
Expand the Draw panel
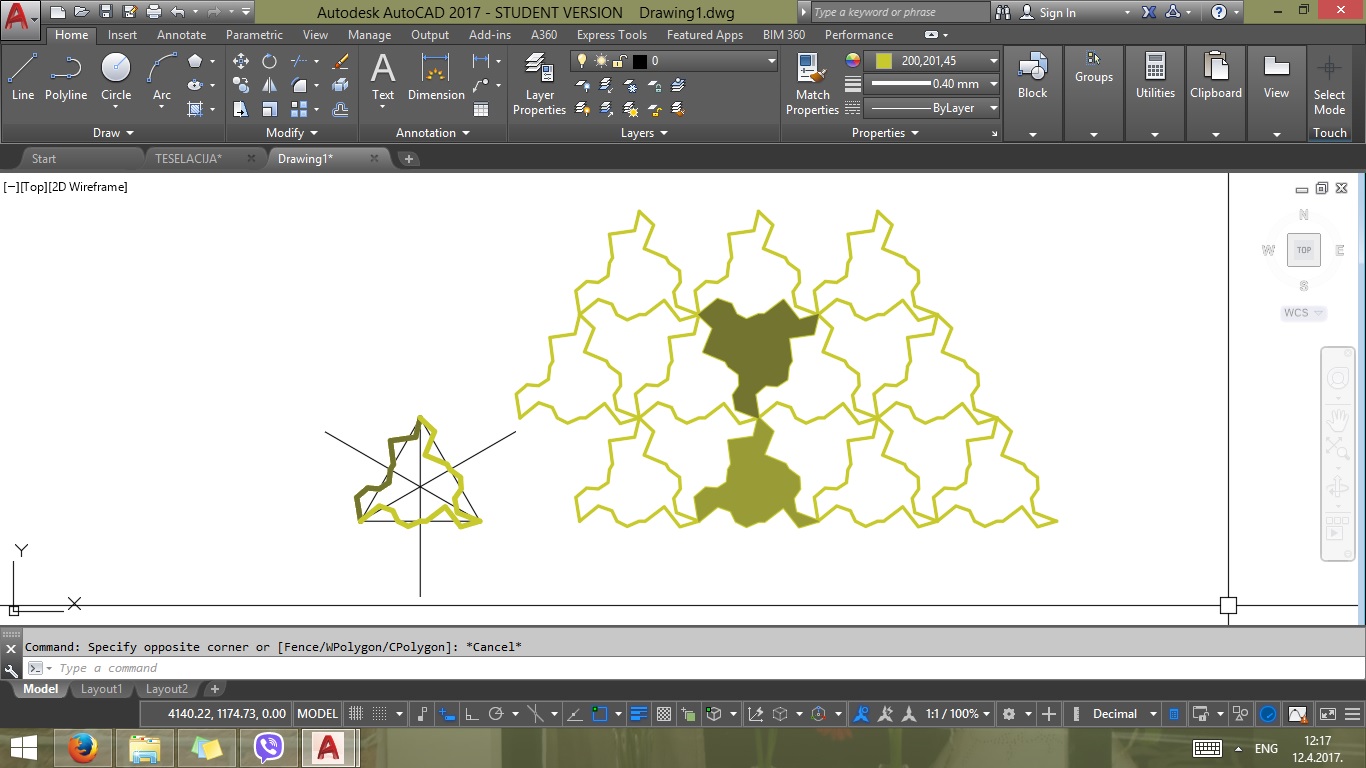click(x=113, y=133)
